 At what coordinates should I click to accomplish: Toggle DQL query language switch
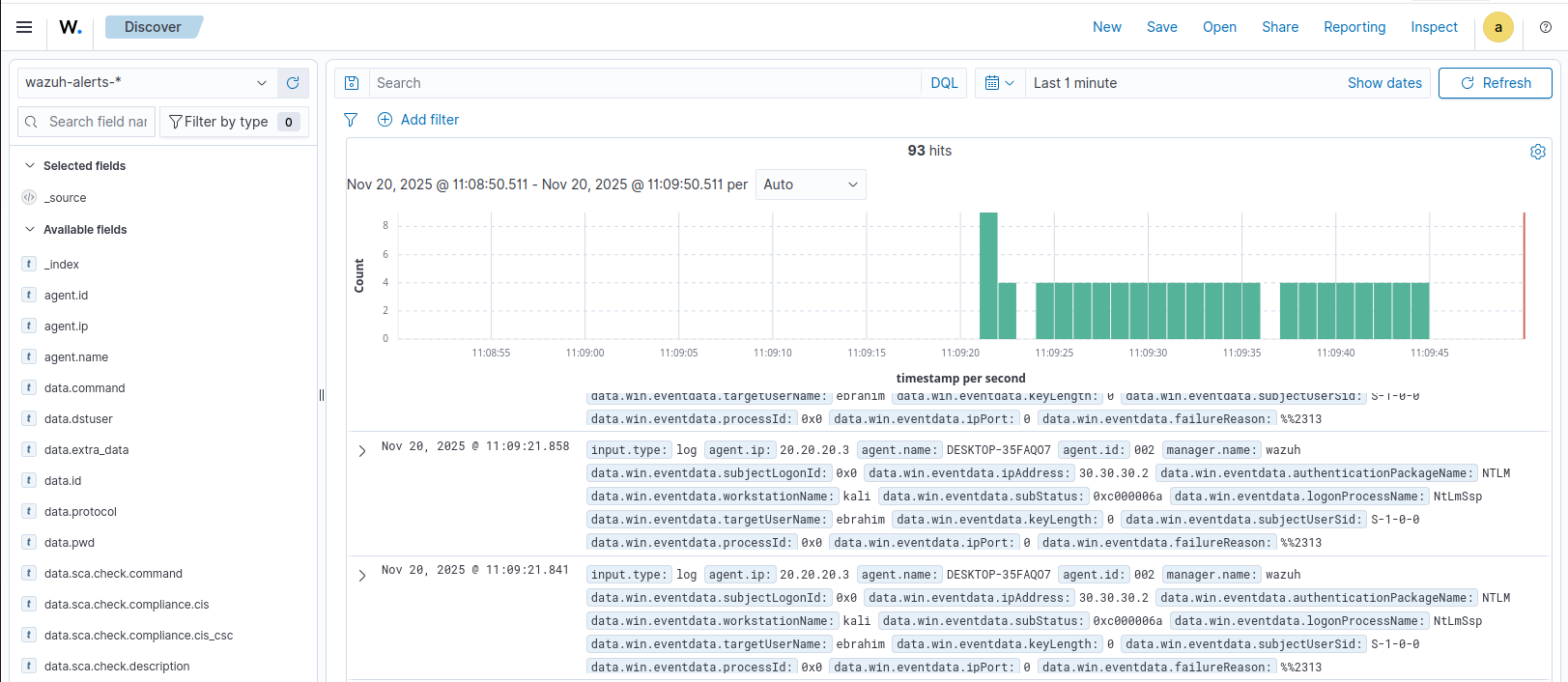click(x=943, y=83)
